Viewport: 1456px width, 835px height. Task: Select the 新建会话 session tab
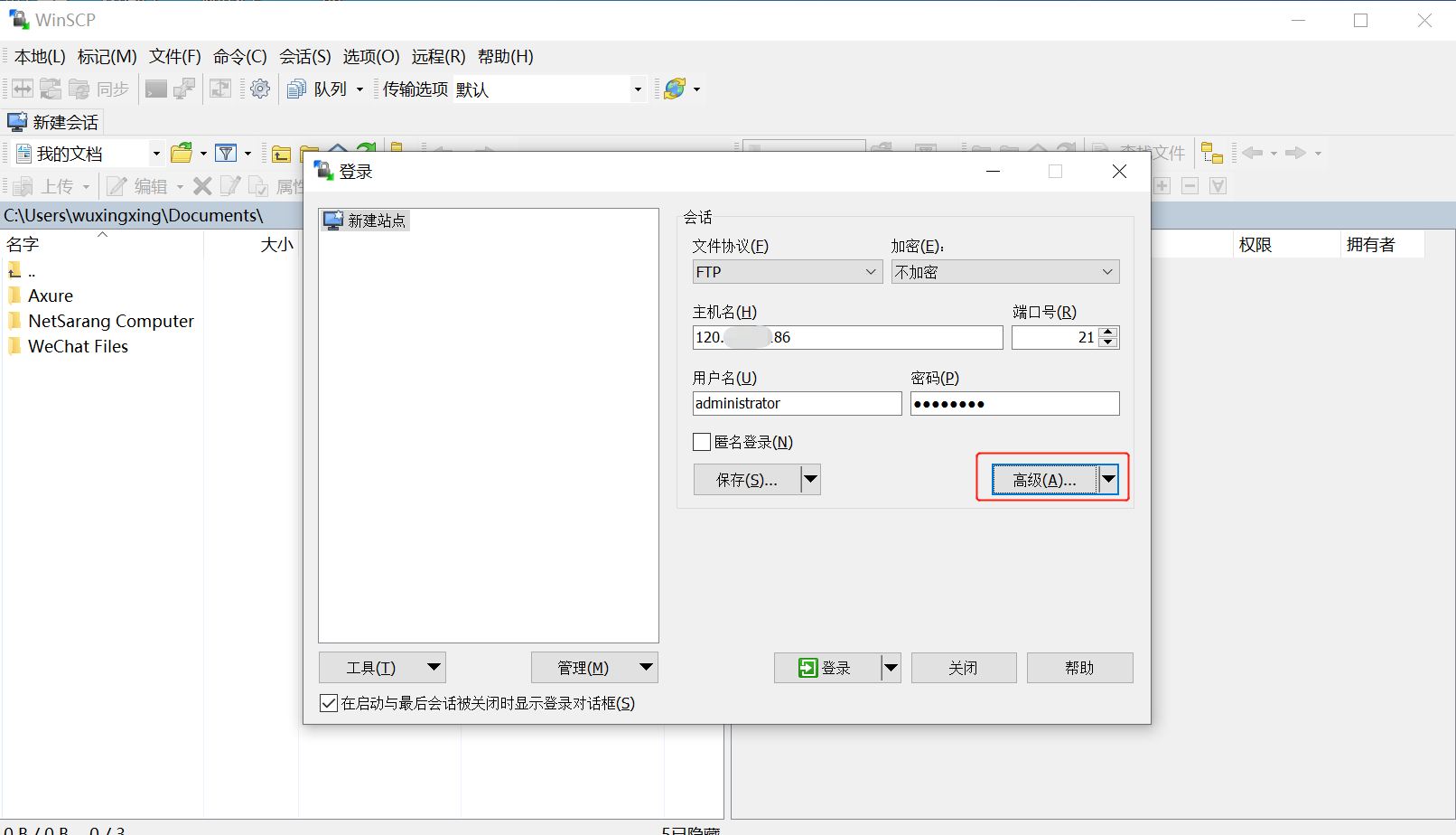coord(53,122)
